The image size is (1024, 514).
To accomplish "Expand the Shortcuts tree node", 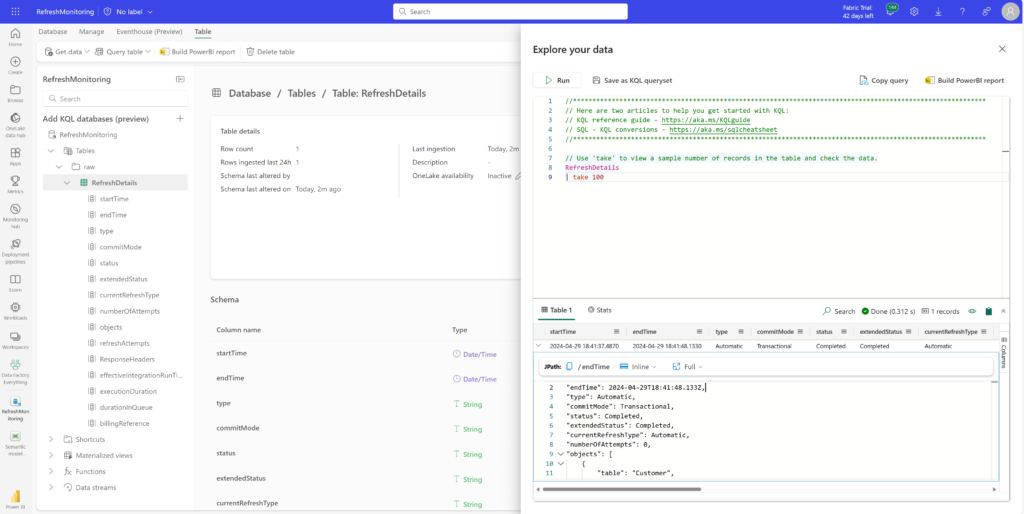I will [51, 439].
